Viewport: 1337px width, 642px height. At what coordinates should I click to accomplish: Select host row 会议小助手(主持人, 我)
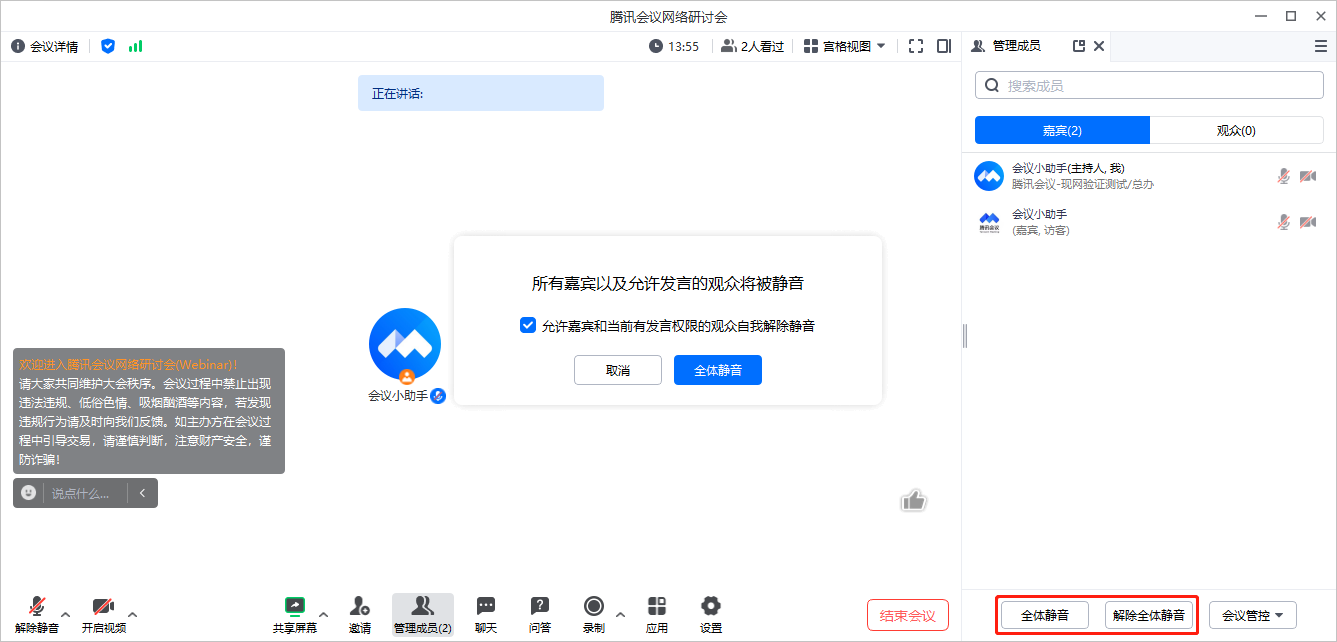(1149, 176)
